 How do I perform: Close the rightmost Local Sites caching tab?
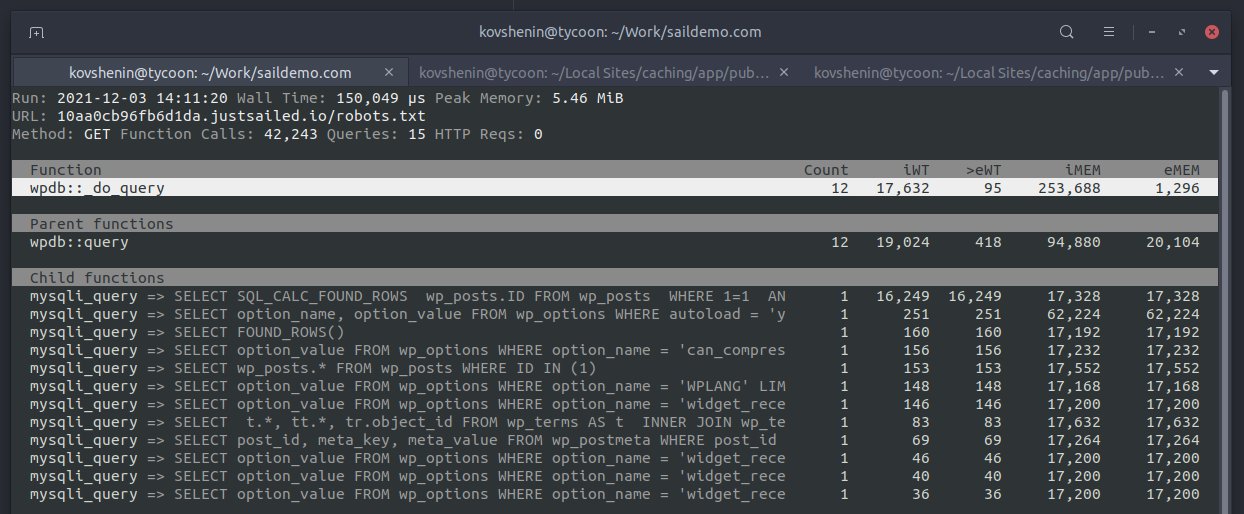tap(1178, 73)
